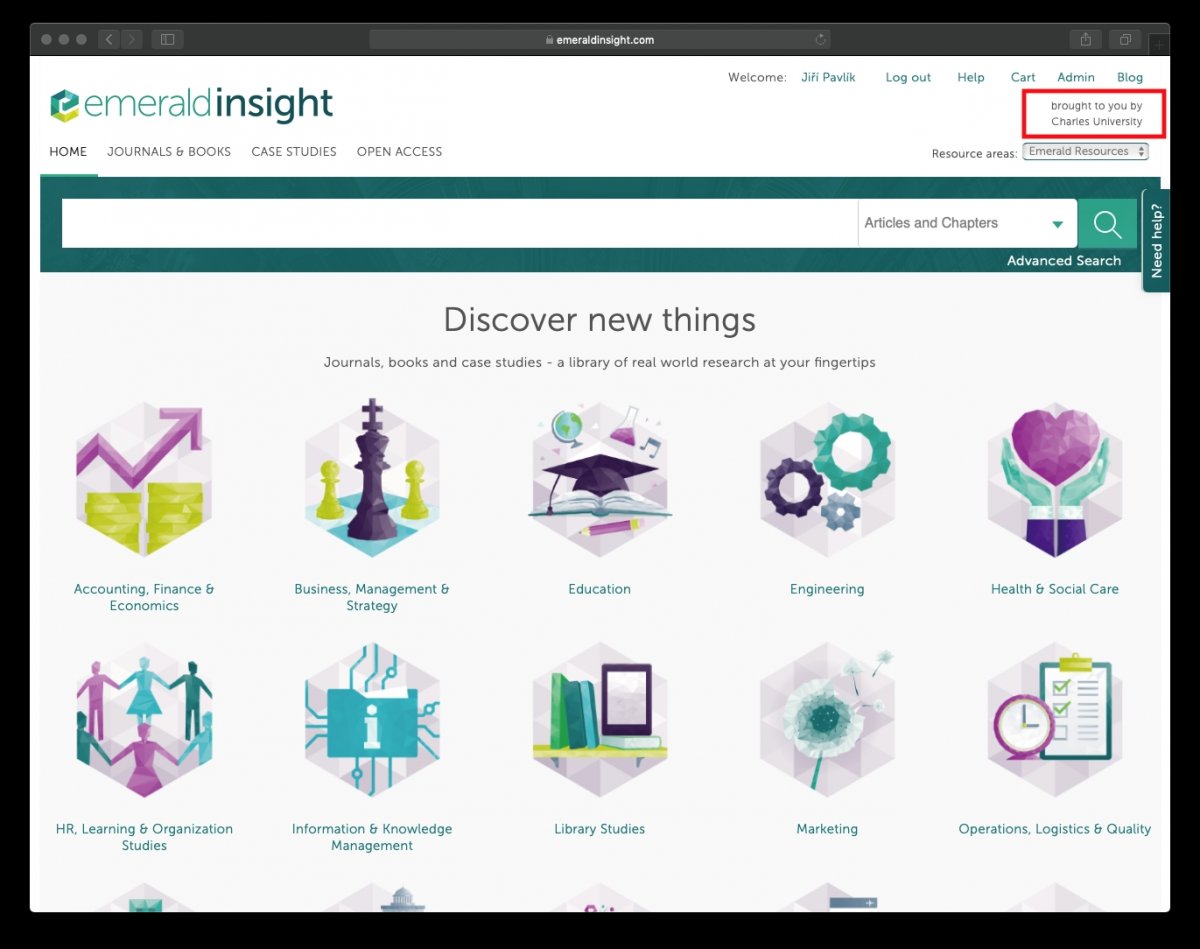The width and height of the screenshot is (1200, 949).
Task: Click the Operations clipboard and clock icon
Action: (1054, 718)
